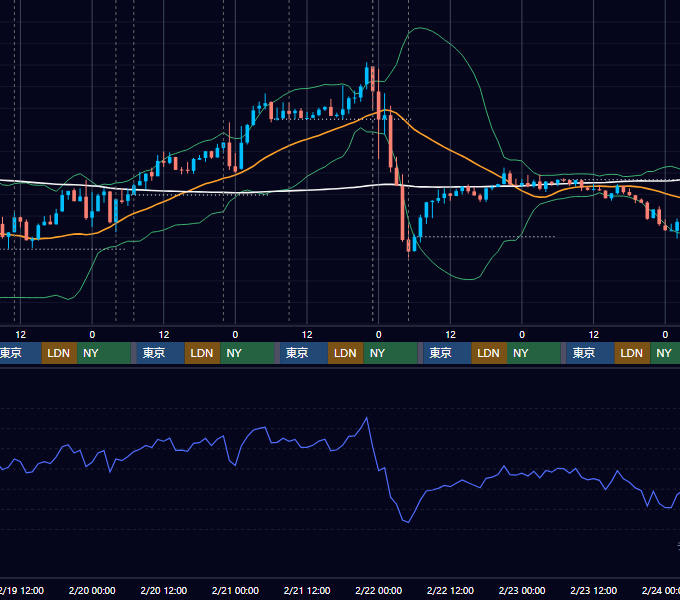This screenshot has width=680, height=600.
Task: Select the LDN session block on 2/23
Action: [x=632, y=353]
